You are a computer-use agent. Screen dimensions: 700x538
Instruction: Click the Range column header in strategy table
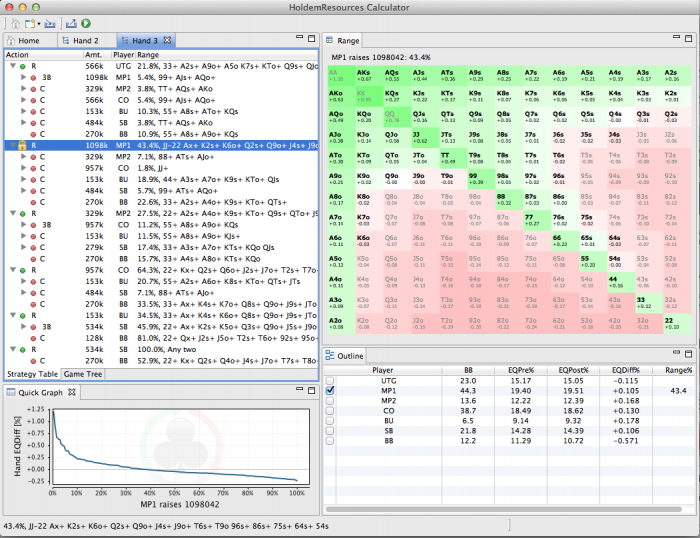[x=148, y=55]
